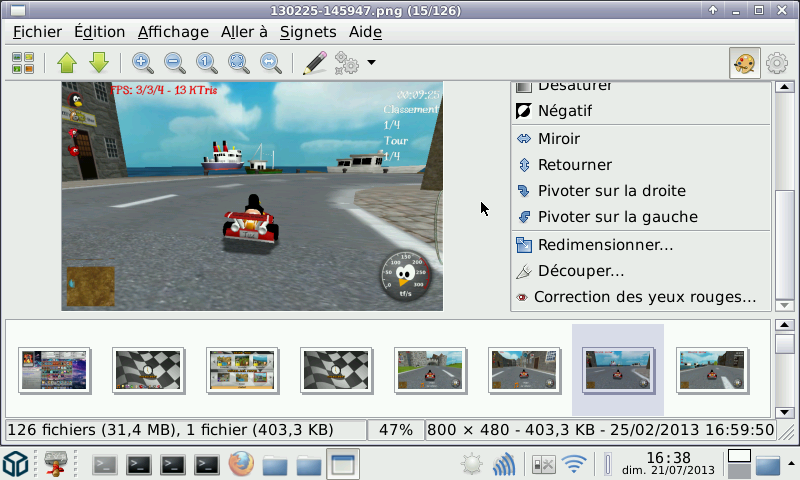Switch to the image viewer taskbar button

pyautogui.click(x=343, y=464)
